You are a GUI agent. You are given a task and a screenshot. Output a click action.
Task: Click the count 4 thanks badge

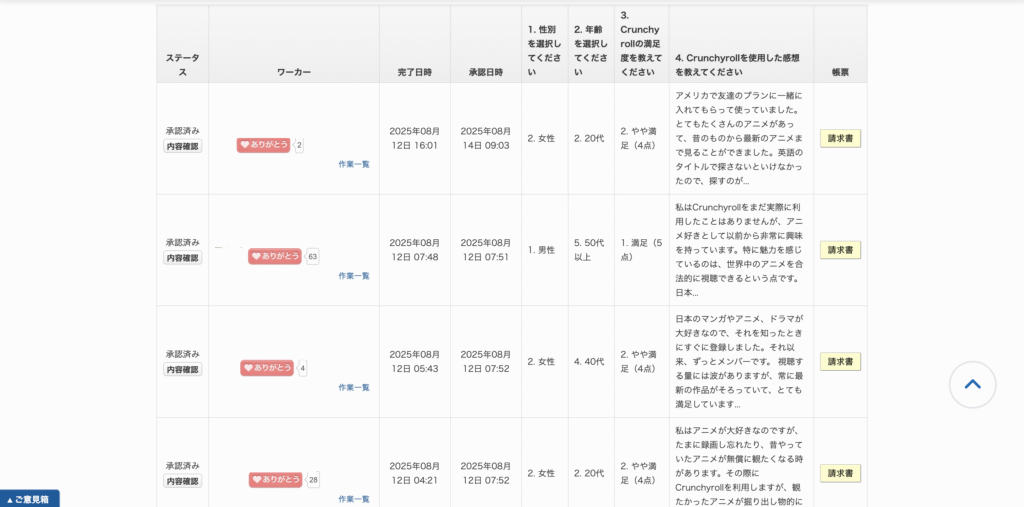302,368
